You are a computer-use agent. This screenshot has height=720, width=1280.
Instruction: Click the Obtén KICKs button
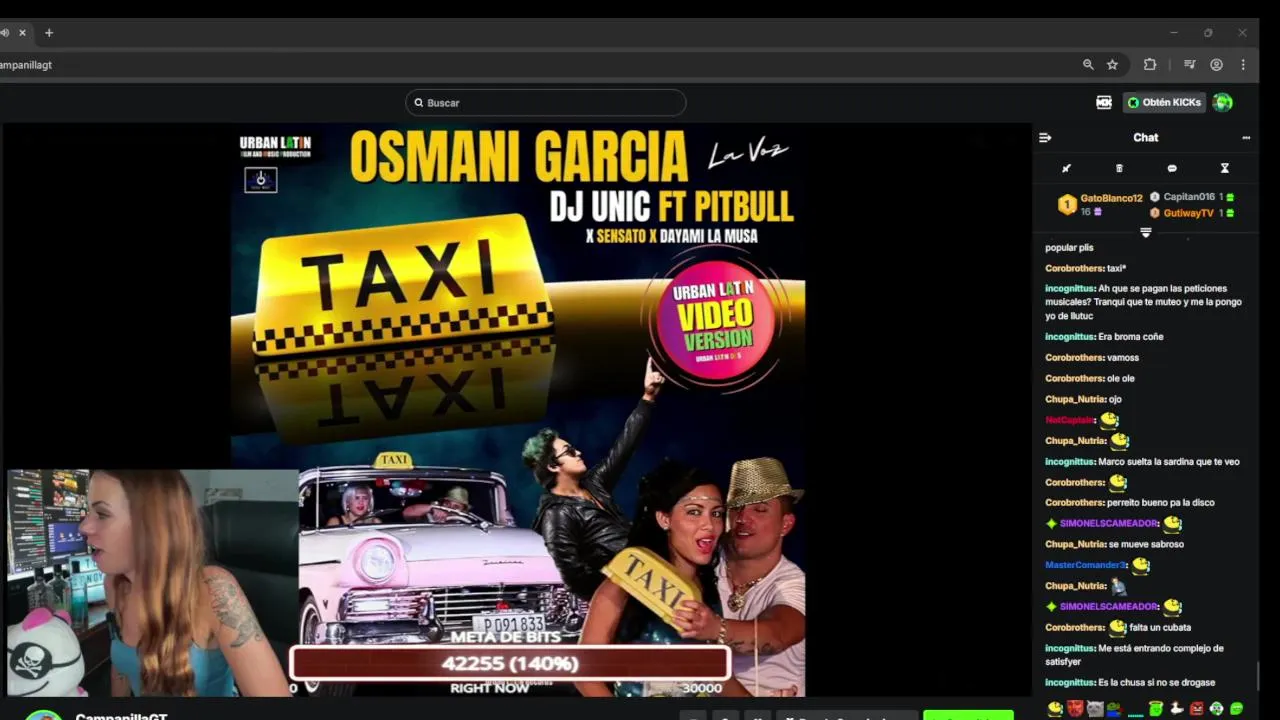click(1163, 102)
